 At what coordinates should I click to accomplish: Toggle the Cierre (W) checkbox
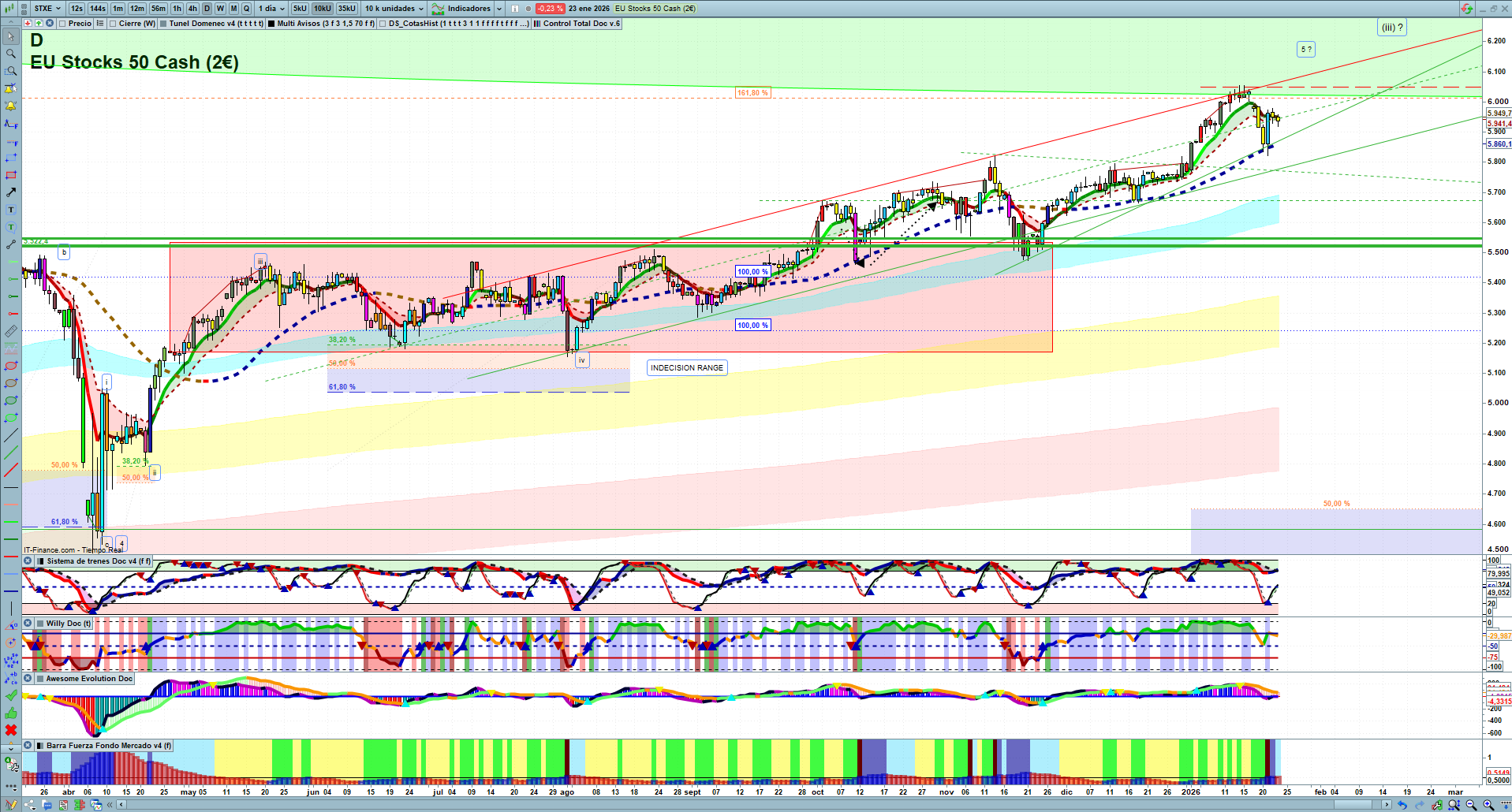point(113,24)
